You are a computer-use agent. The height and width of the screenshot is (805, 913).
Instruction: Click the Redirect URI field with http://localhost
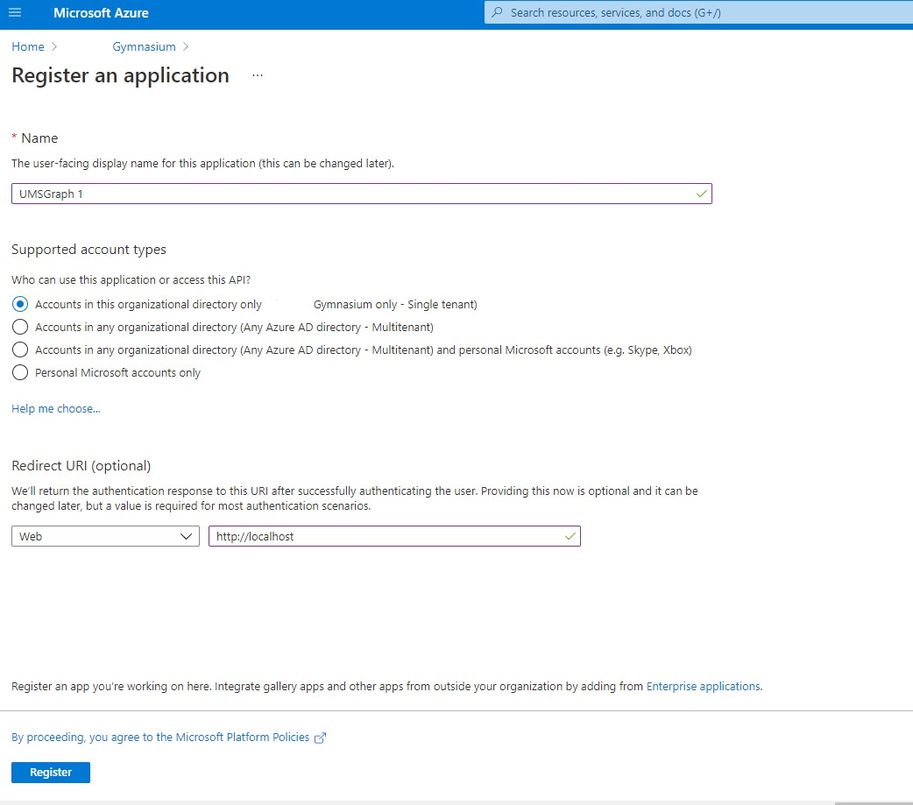point(385,537)
